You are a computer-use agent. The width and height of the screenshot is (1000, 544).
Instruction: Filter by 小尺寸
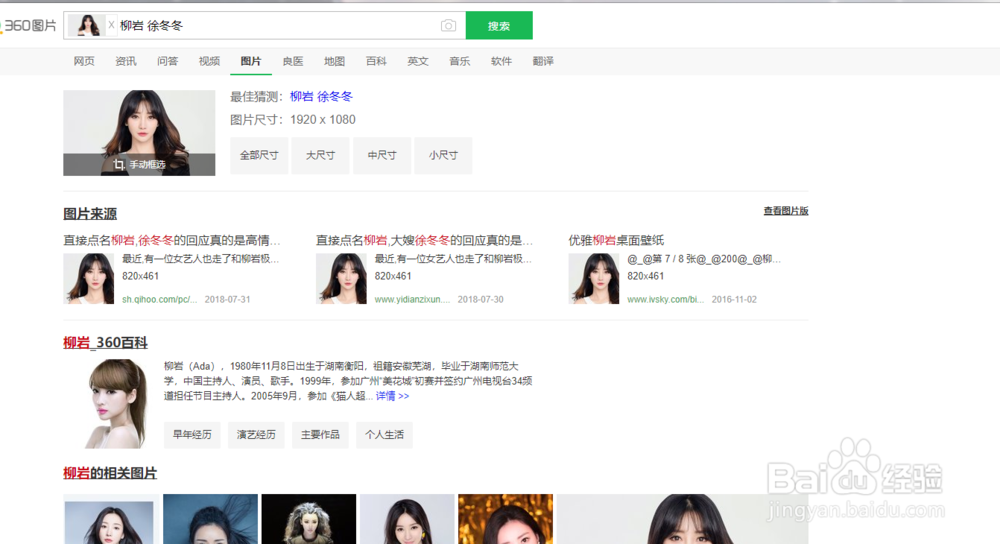point(443,155)
